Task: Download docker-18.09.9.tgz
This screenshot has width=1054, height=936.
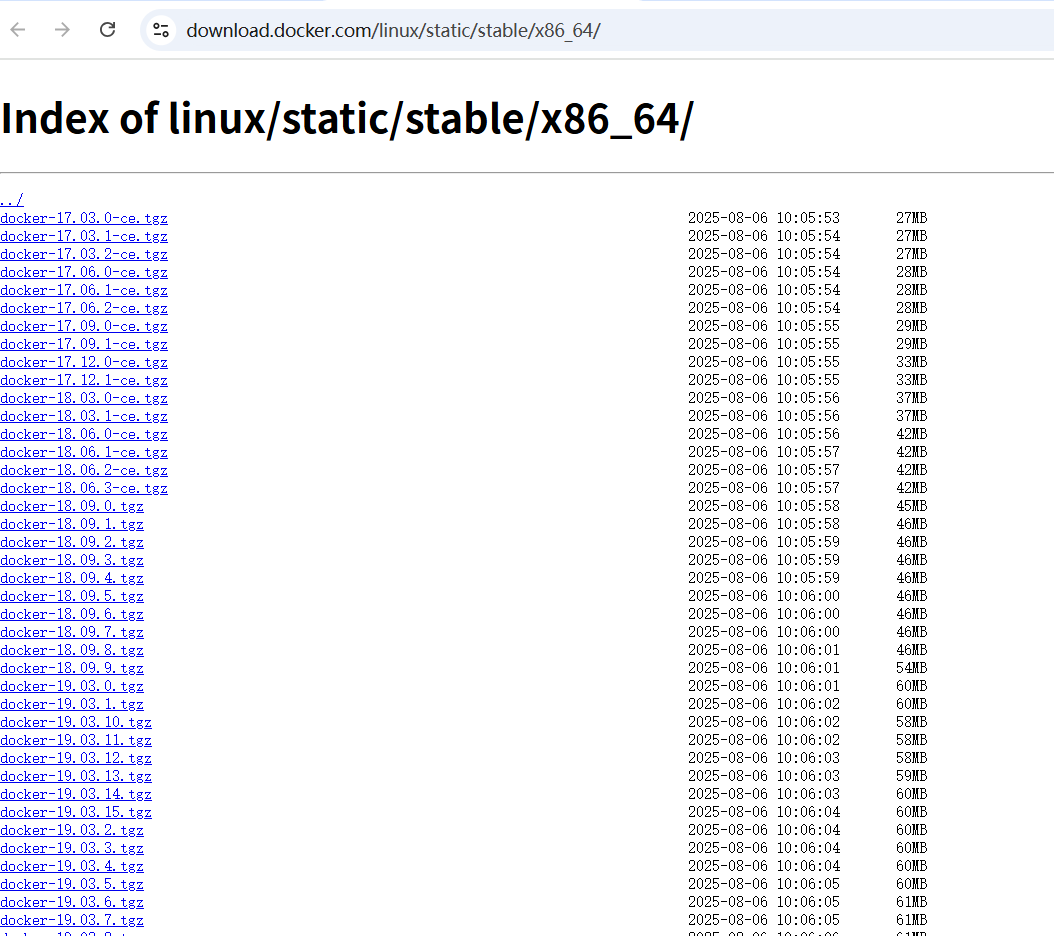Action: pyautogui.click(x=72, y=668)
